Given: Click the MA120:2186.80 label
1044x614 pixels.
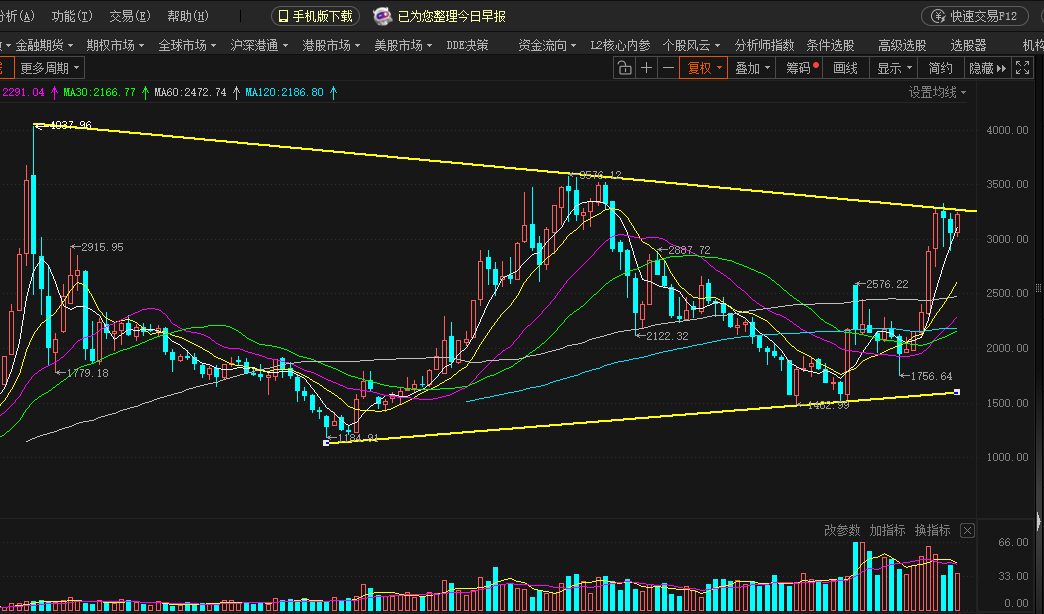Looking at the screenshot, I should click(x=284, y=93).
